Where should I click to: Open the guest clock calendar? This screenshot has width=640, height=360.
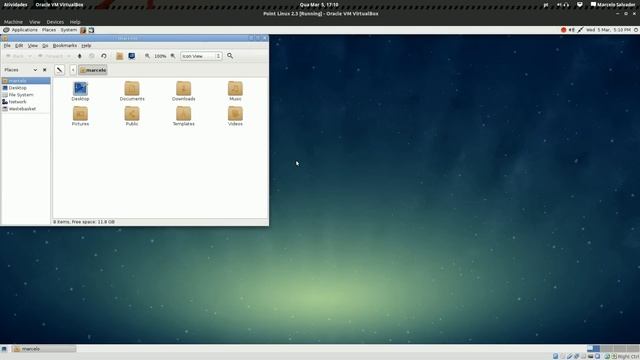tap(609, 30)
